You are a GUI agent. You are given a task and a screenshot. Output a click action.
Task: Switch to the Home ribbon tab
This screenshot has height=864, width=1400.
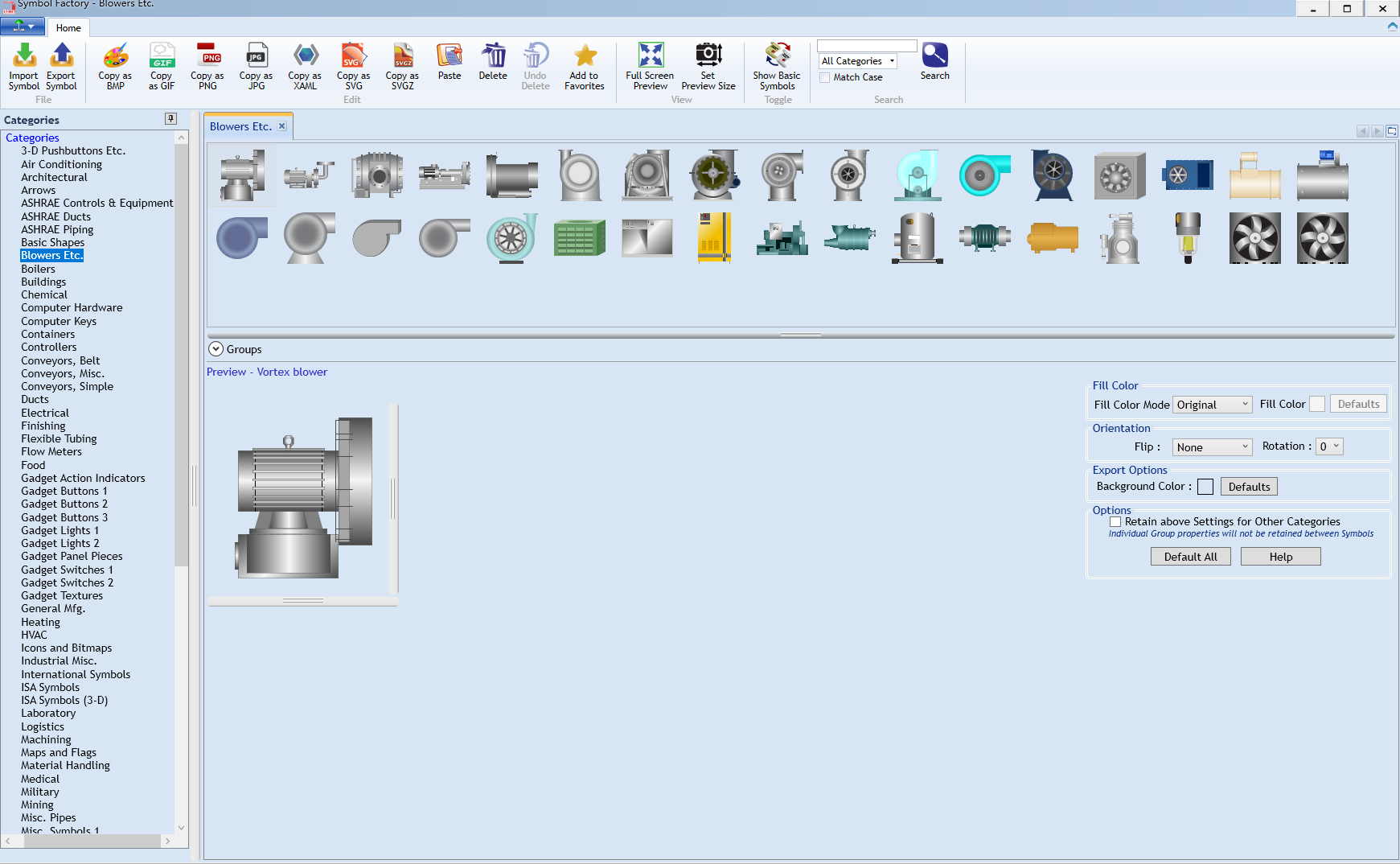pos(68,27)
